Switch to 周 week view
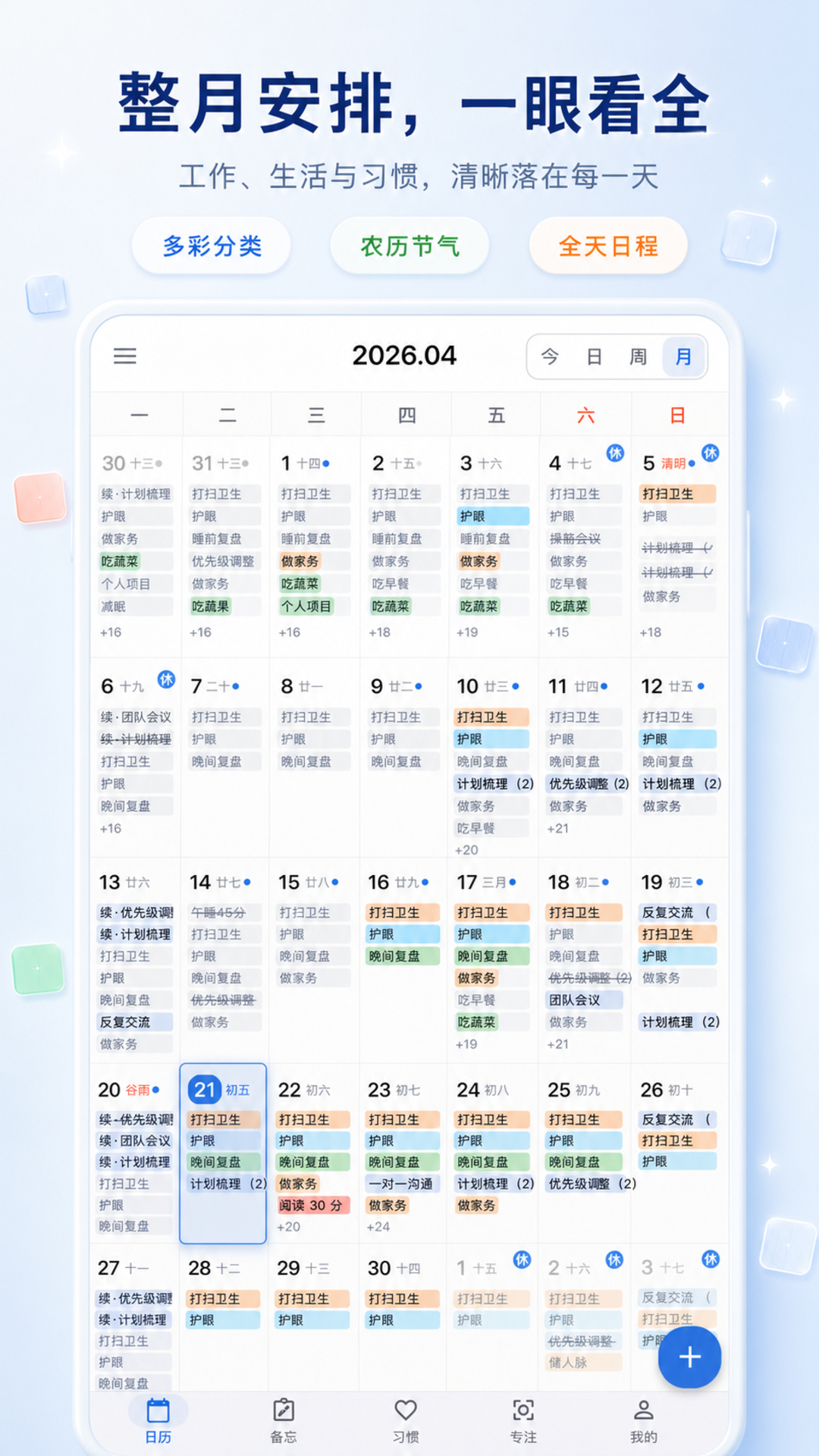Viewport: 819px width, 1456px height. [639, 356]
